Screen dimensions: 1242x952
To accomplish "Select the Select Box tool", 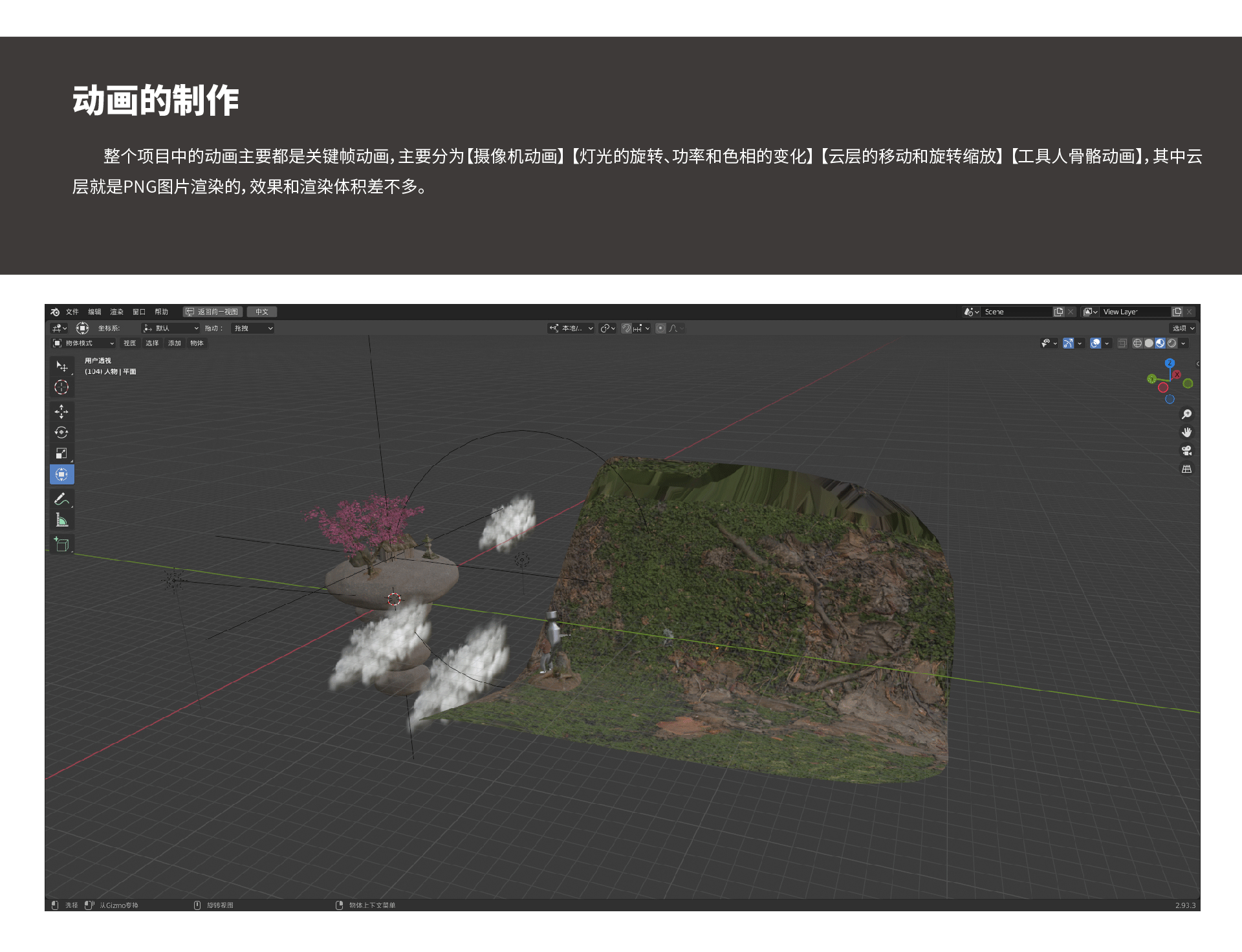I will [61, 366].
